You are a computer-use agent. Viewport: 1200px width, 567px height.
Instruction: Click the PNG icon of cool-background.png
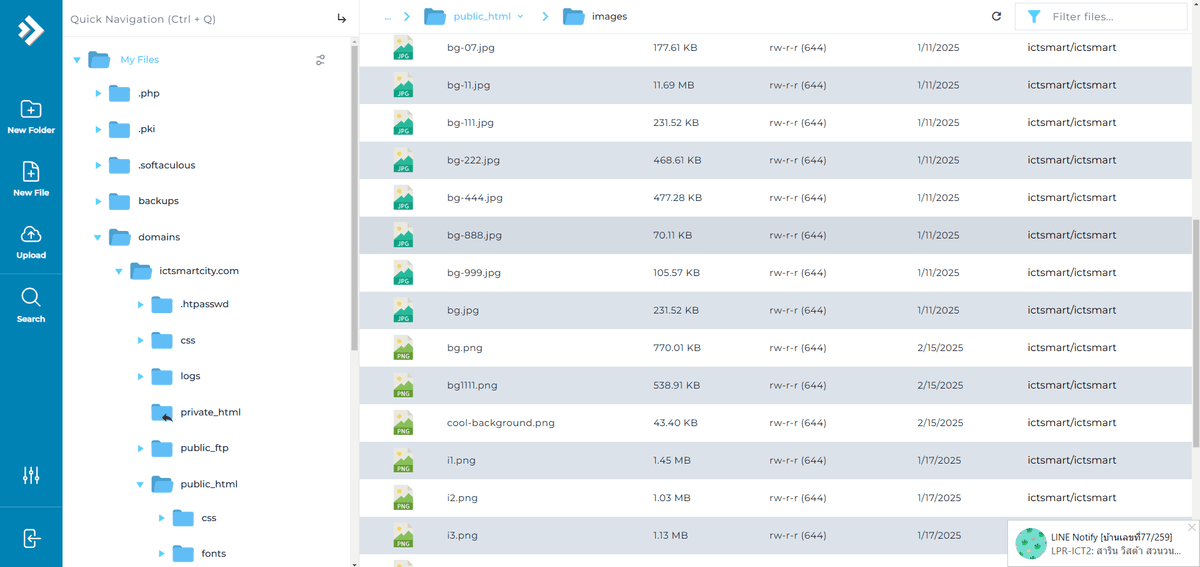403,423
